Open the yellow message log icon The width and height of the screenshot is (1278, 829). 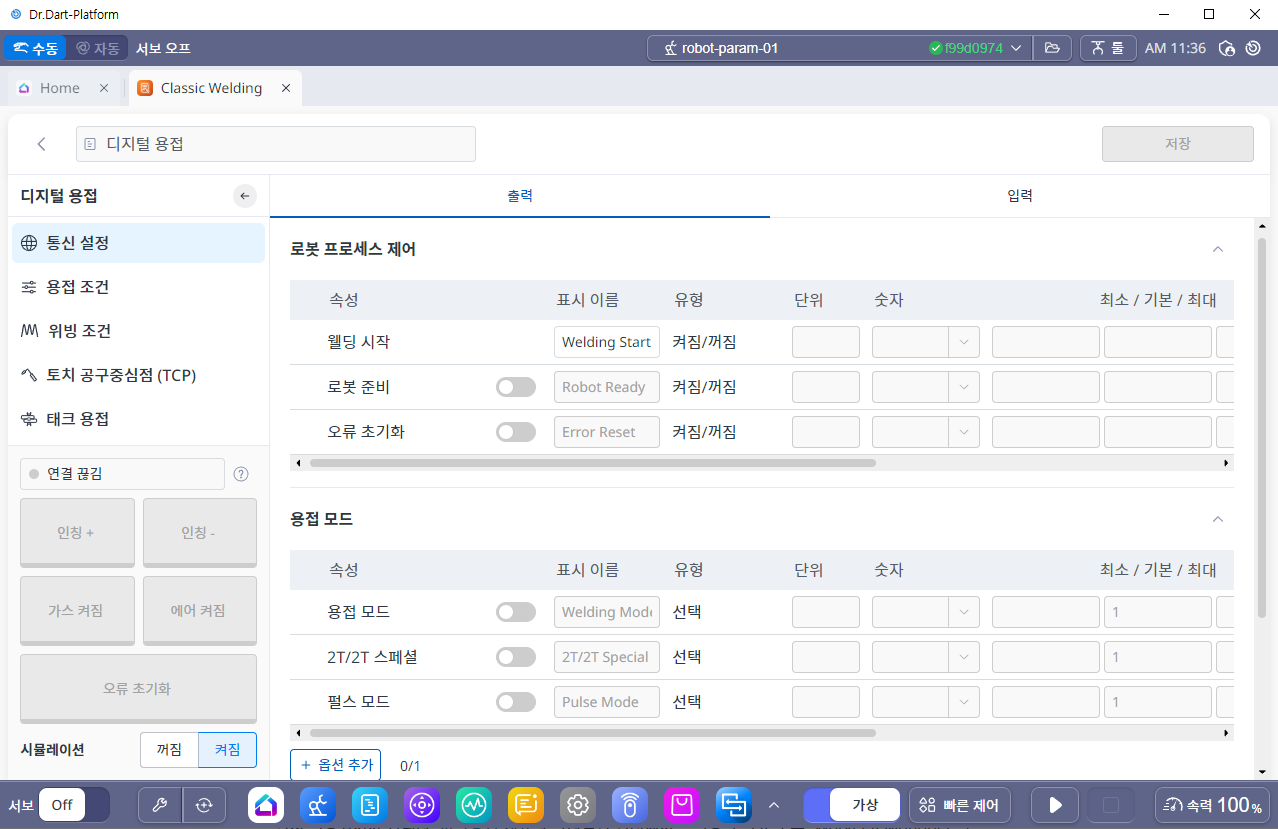tap(525, 805)
